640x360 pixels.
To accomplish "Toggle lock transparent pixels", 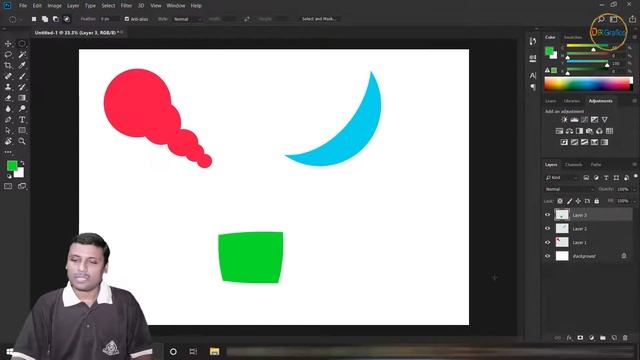I will pos(560,201).
